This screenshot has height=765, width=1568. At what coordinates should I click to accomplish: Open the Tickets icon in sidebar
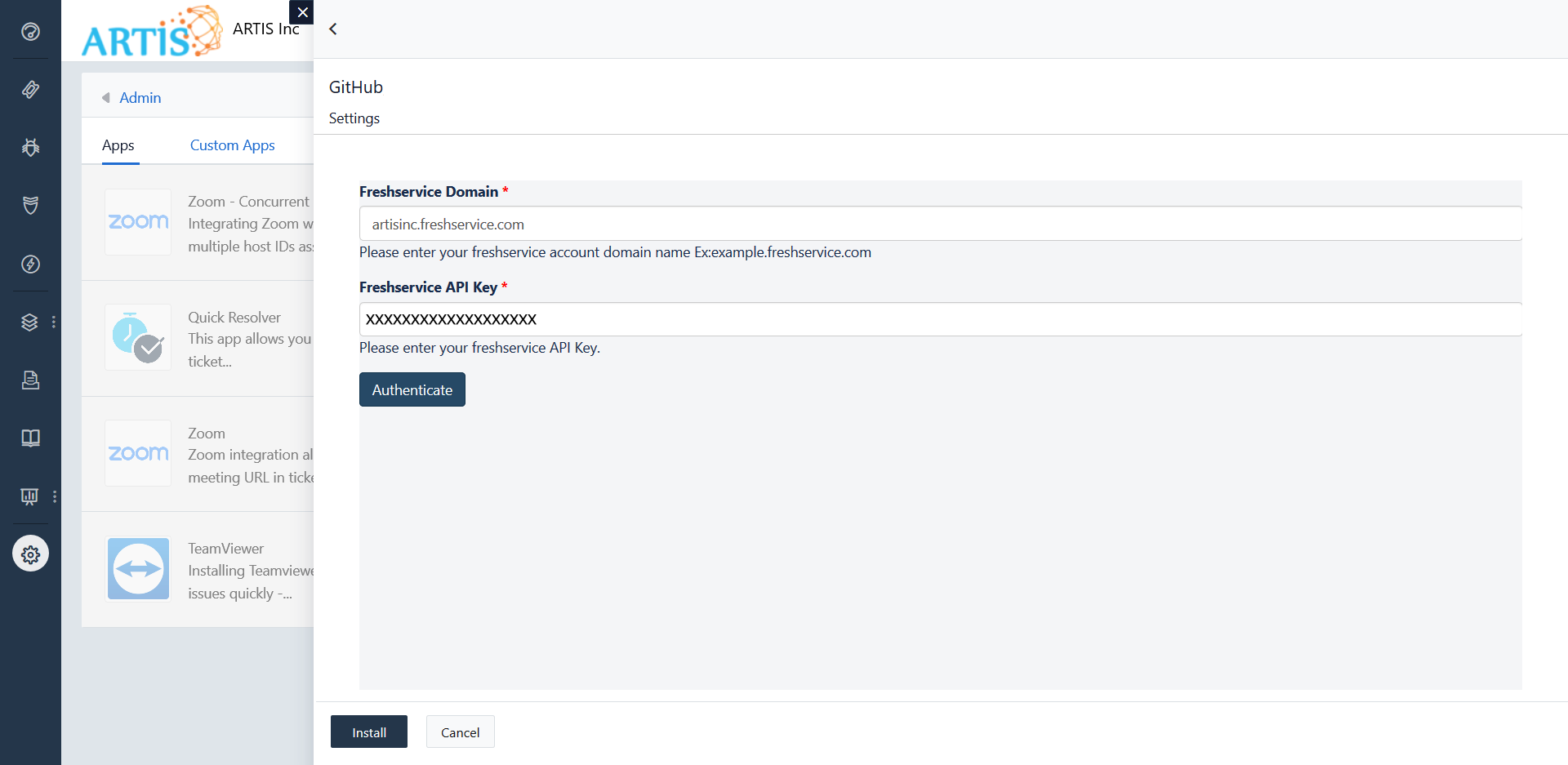pyautogui.click(x=30, y=90)
